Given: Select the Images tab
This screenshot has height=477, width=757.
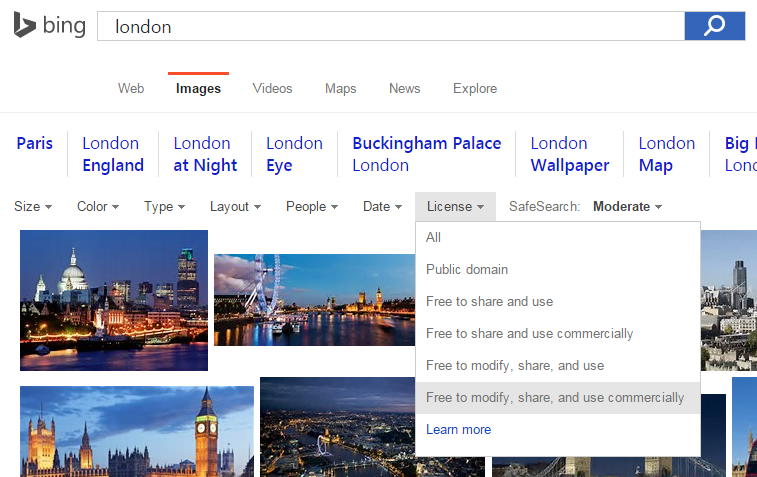Looking at the screenshot, I should [198, 88].
